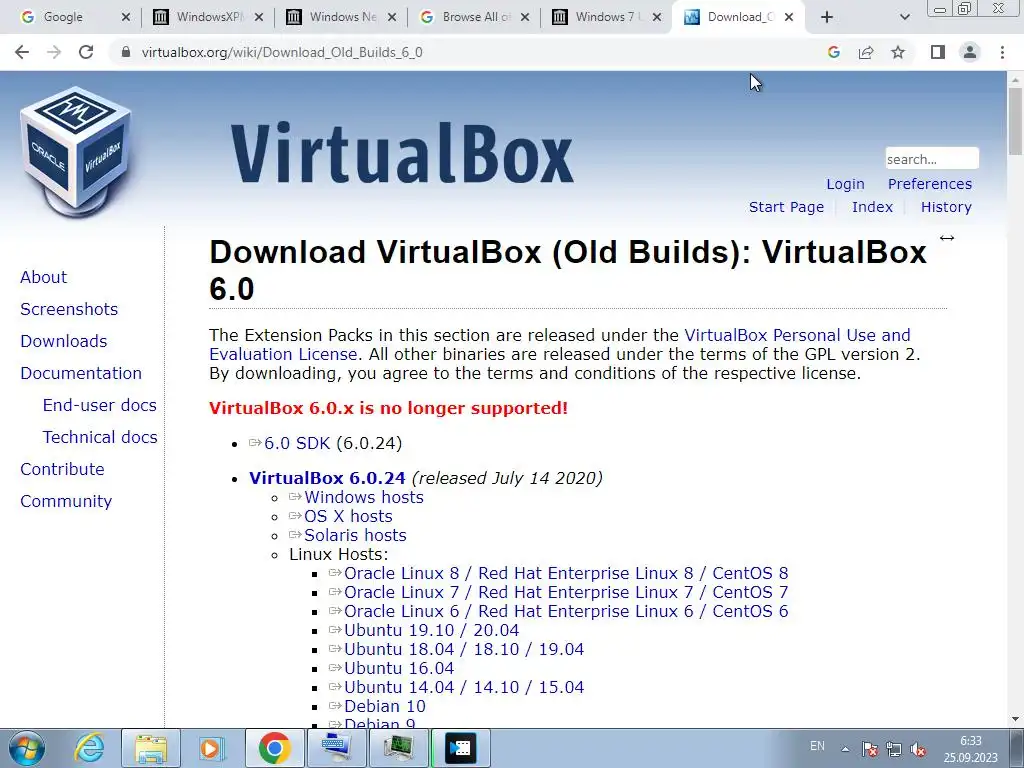Click the page width toggle arrow icon
The width and height of the screenshot is (1024, 768).
(947, 238)
